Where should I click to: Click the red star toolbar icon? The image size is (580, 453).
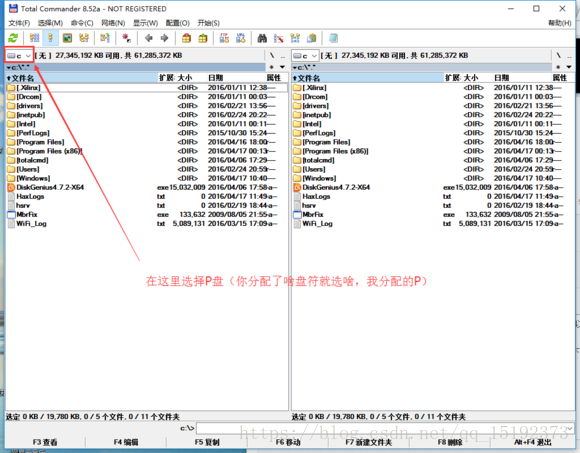tap(127, 38)
